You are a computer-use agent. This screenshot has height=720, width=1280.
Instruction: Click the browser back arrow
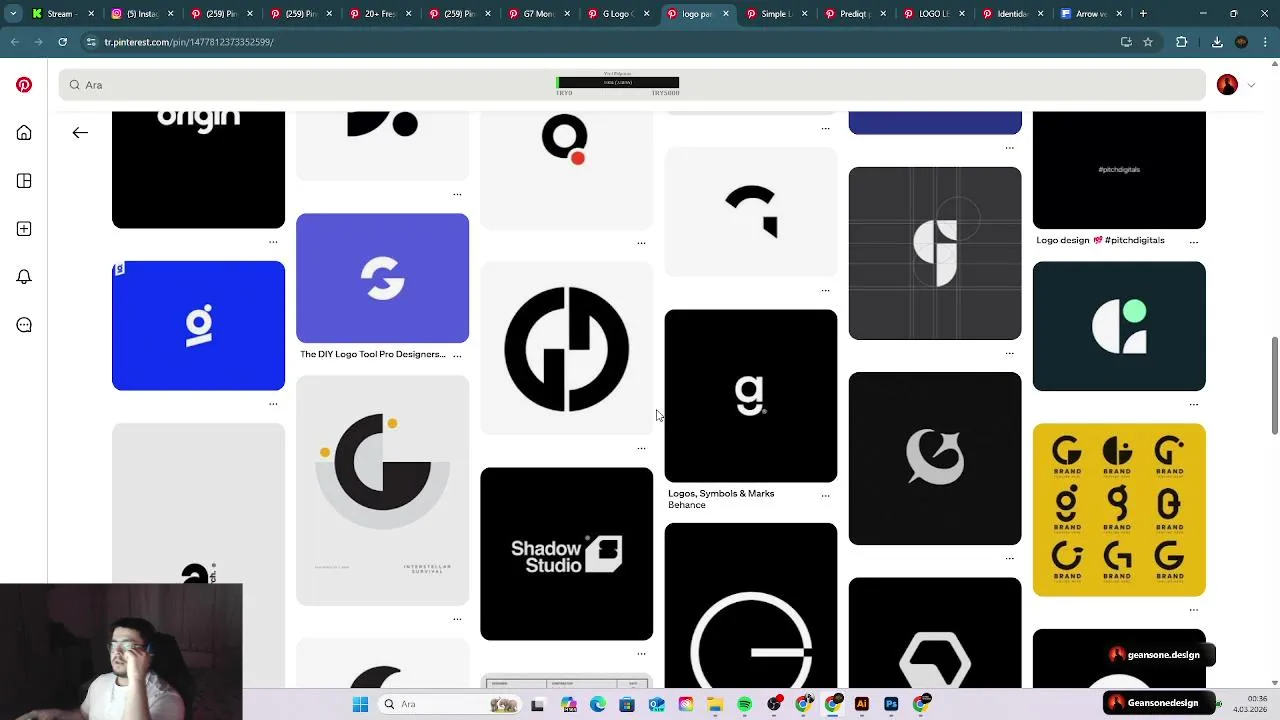click(14, 42)
